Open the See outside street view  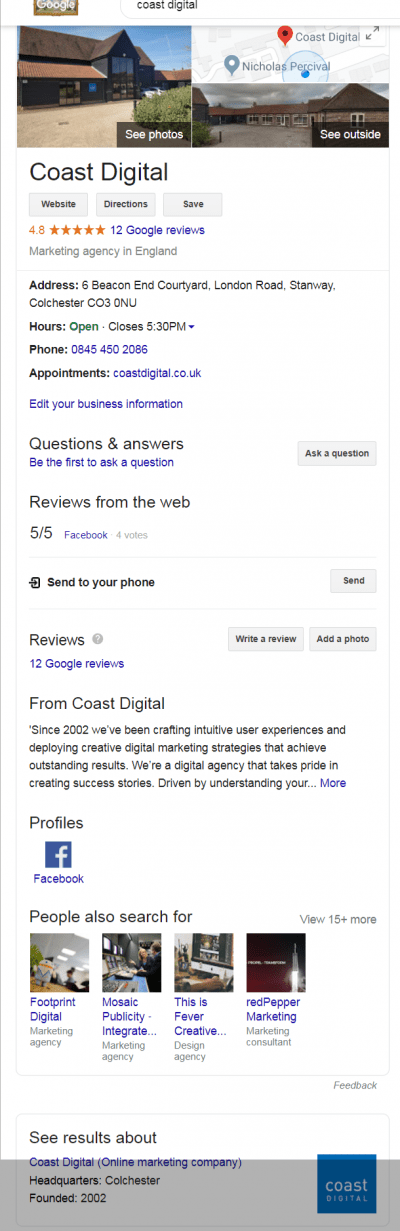[290, 115]
